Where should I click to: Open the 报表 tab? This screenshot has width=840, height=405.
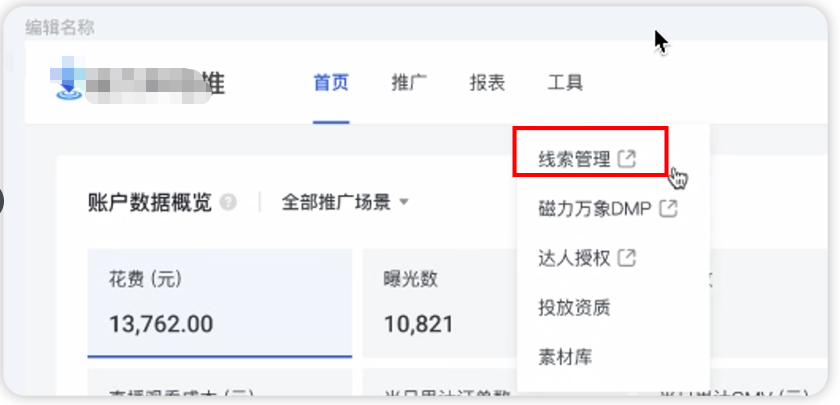(488, 83)
